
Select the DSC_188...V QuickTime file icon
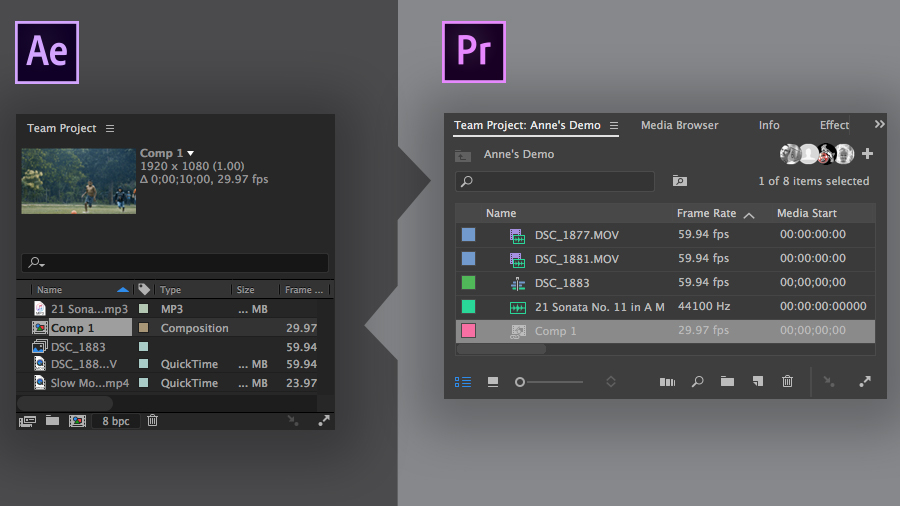40,364
